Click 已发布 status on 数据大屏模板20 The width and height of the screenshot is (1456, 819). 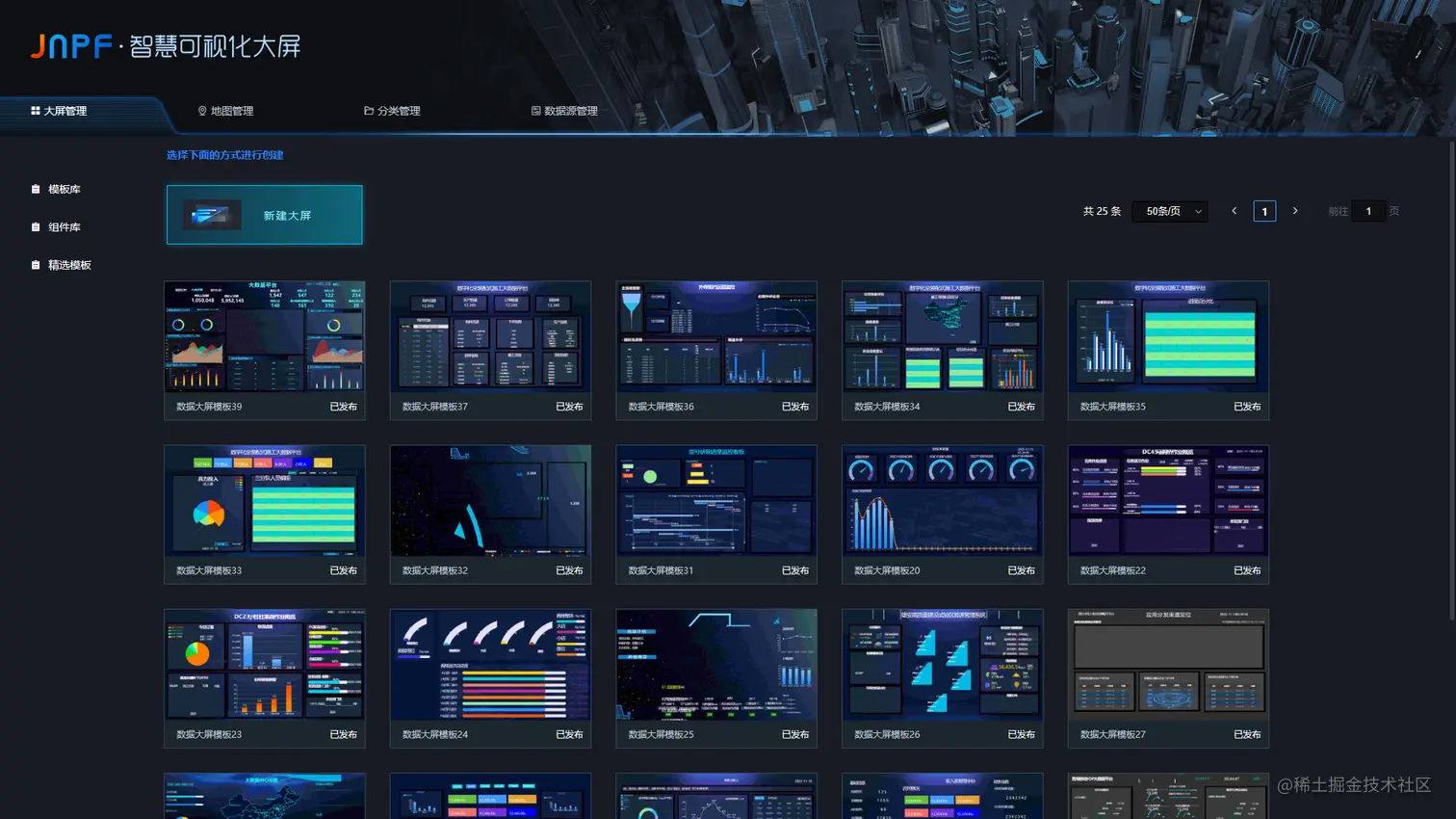click(1022, 570)
